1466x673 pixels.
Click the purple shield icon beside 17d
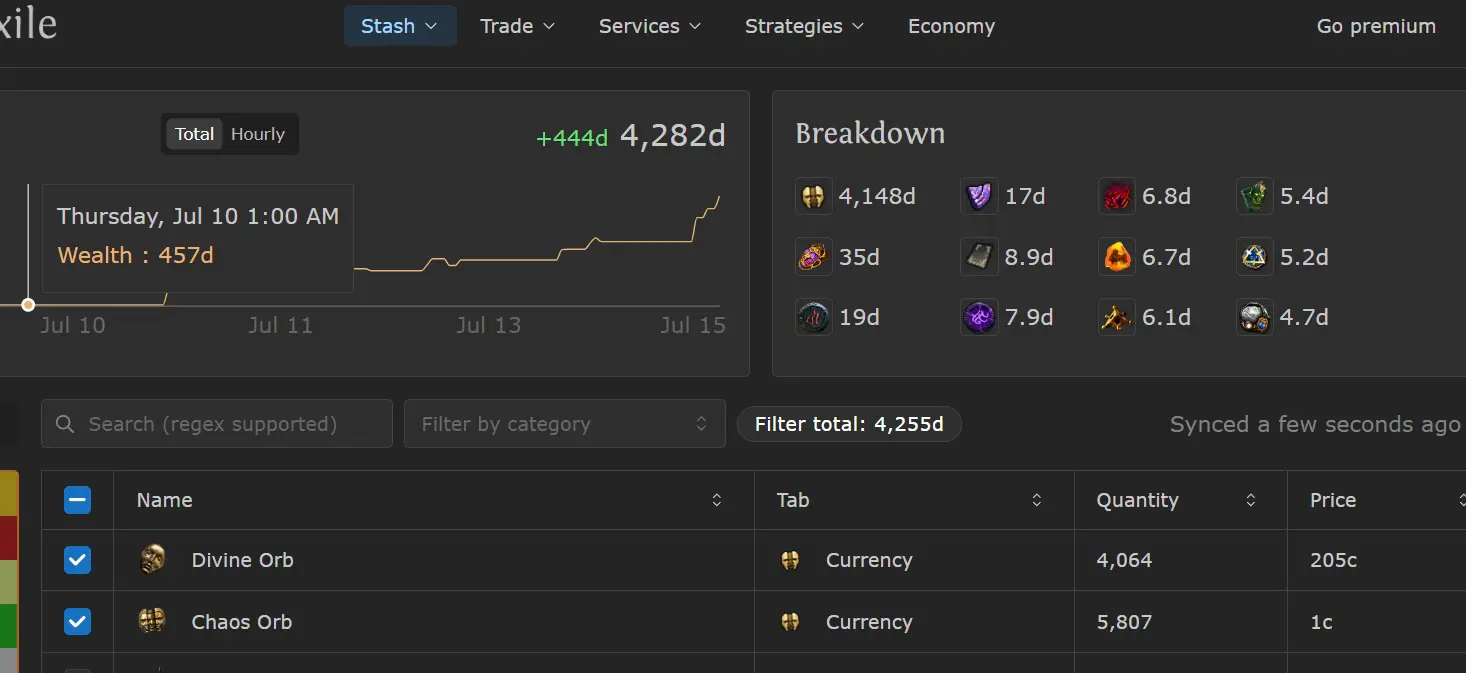click(x=978, y=196)
